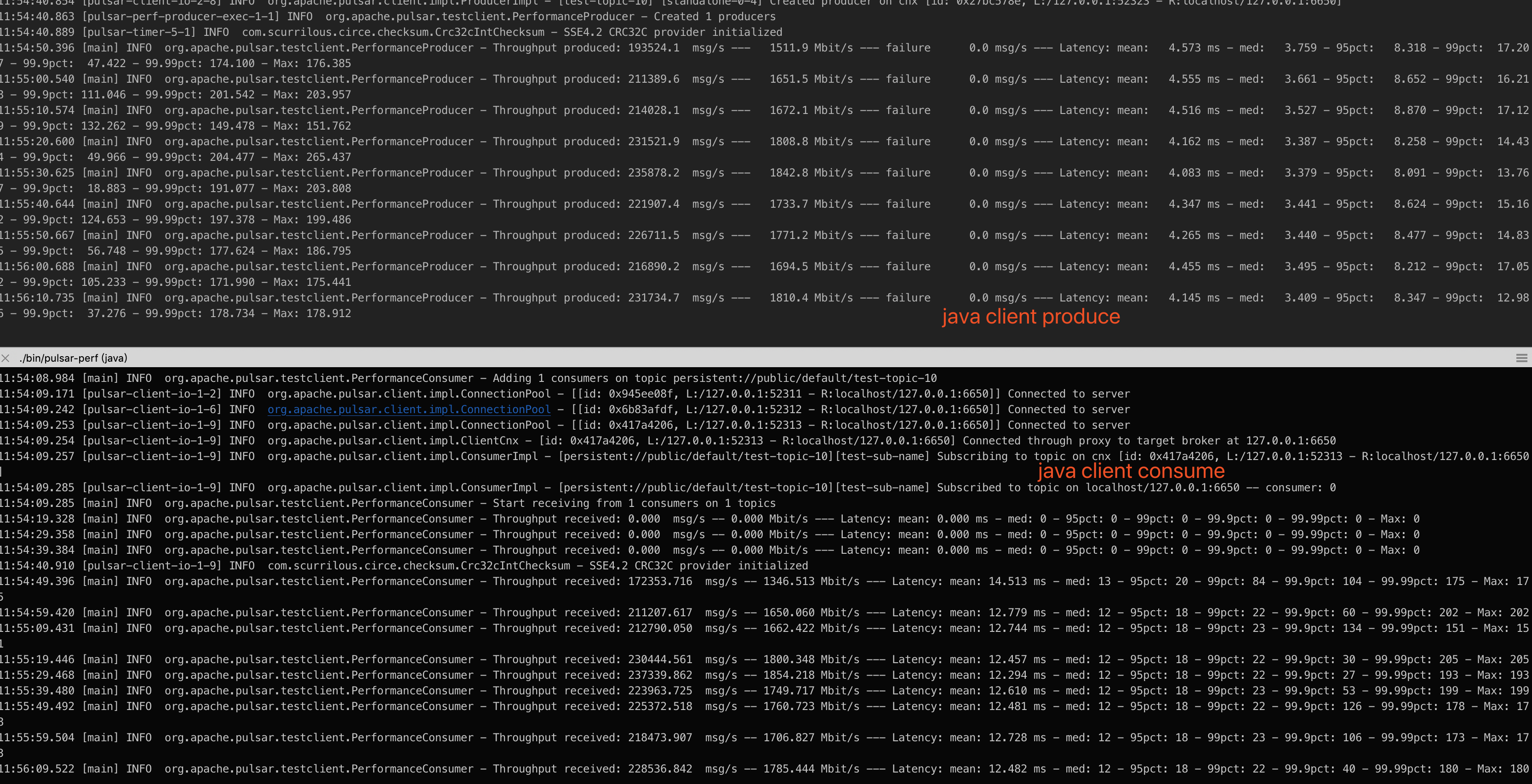1532x784 pixels.
Task: Click the "Created 1 producers" log line
Action: (714, 17)
